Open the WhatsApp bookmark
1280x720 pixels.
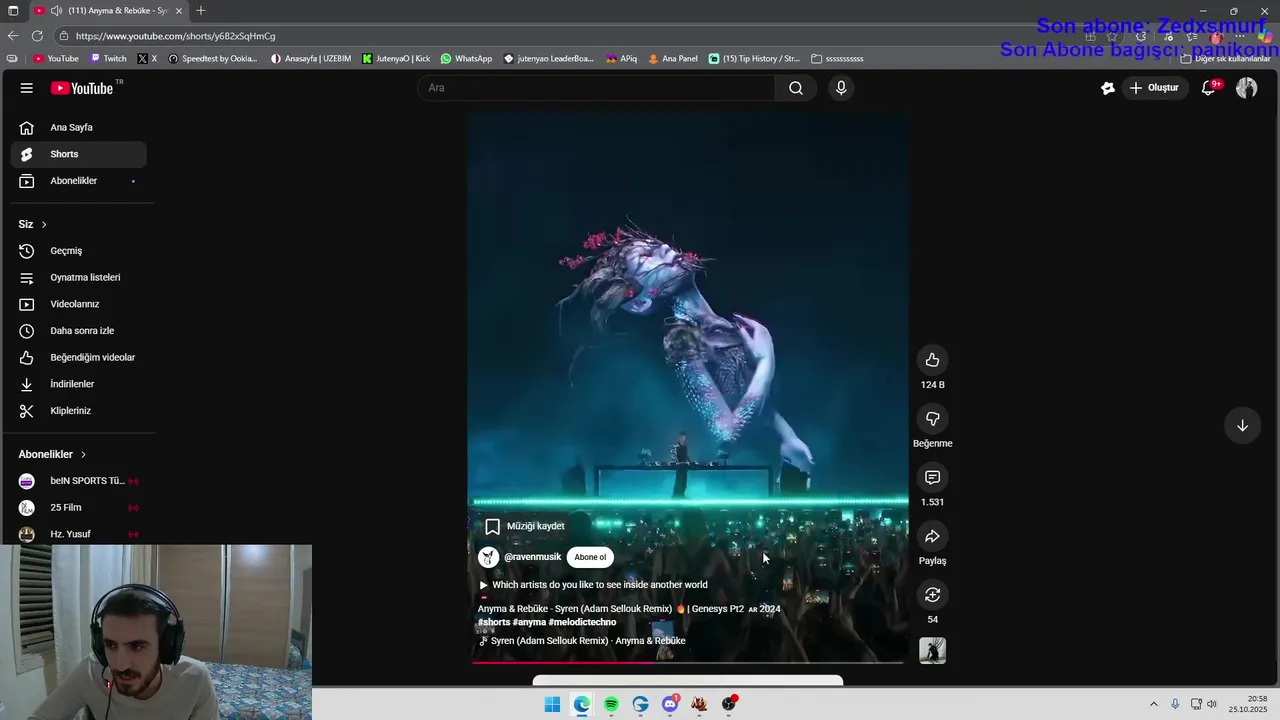466,59
